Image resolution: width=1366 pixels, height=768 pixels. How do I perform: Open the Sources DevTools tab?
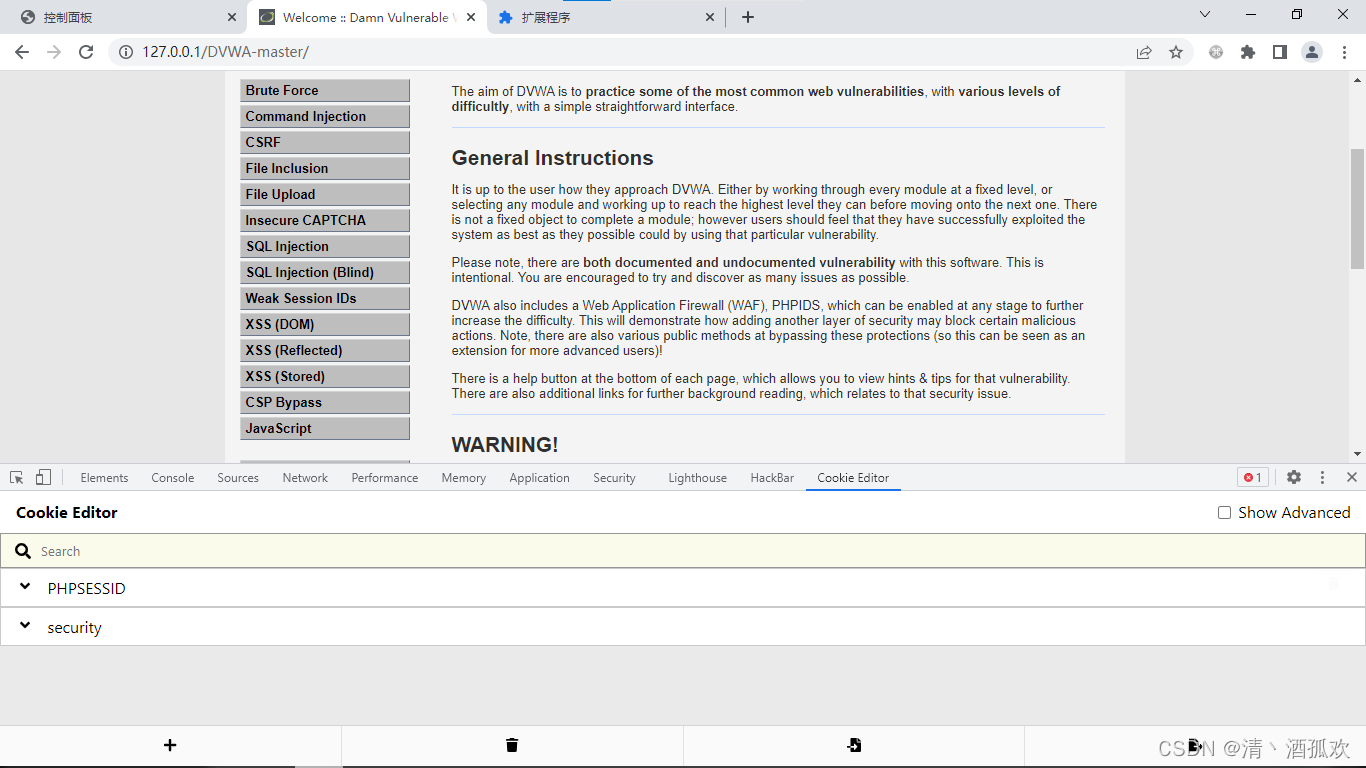coord(238,478)
